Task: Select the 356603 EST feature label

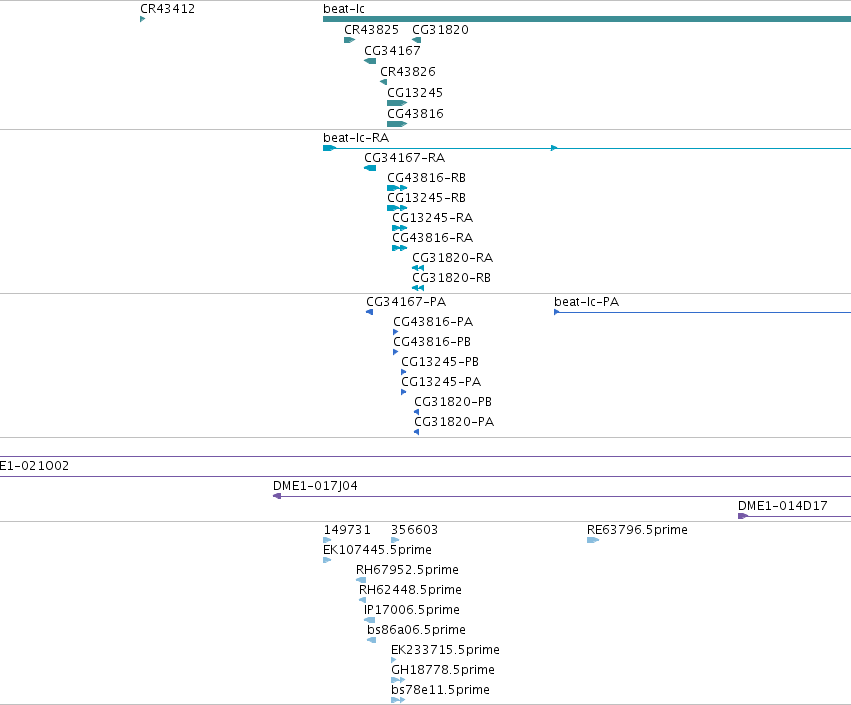Action: click(x=414, y=530)
